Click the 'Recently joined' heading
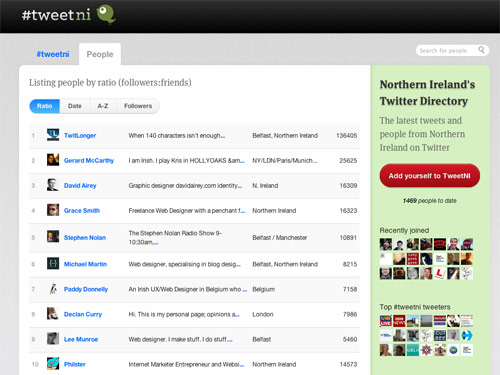 404,230
